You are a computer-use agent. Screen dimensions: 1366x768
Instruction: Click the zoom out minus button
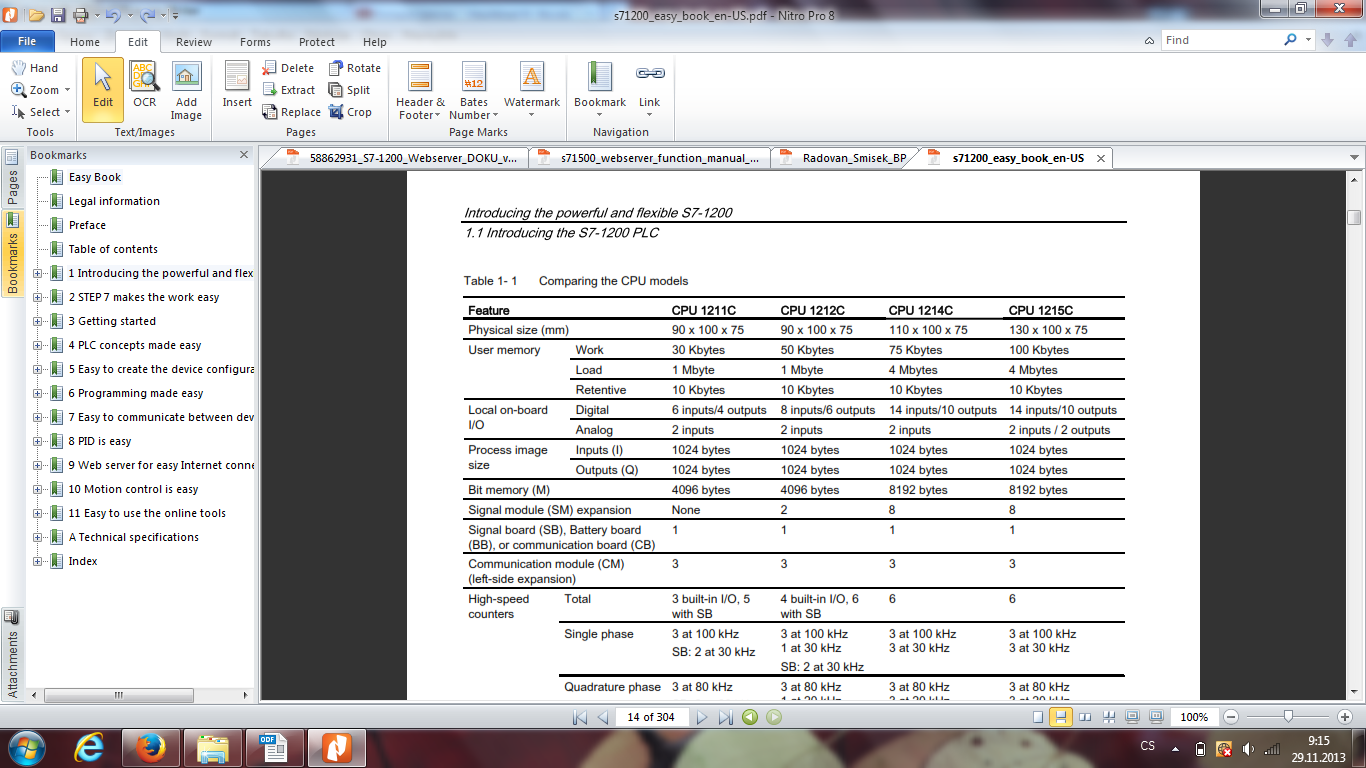click(1232, 717)
